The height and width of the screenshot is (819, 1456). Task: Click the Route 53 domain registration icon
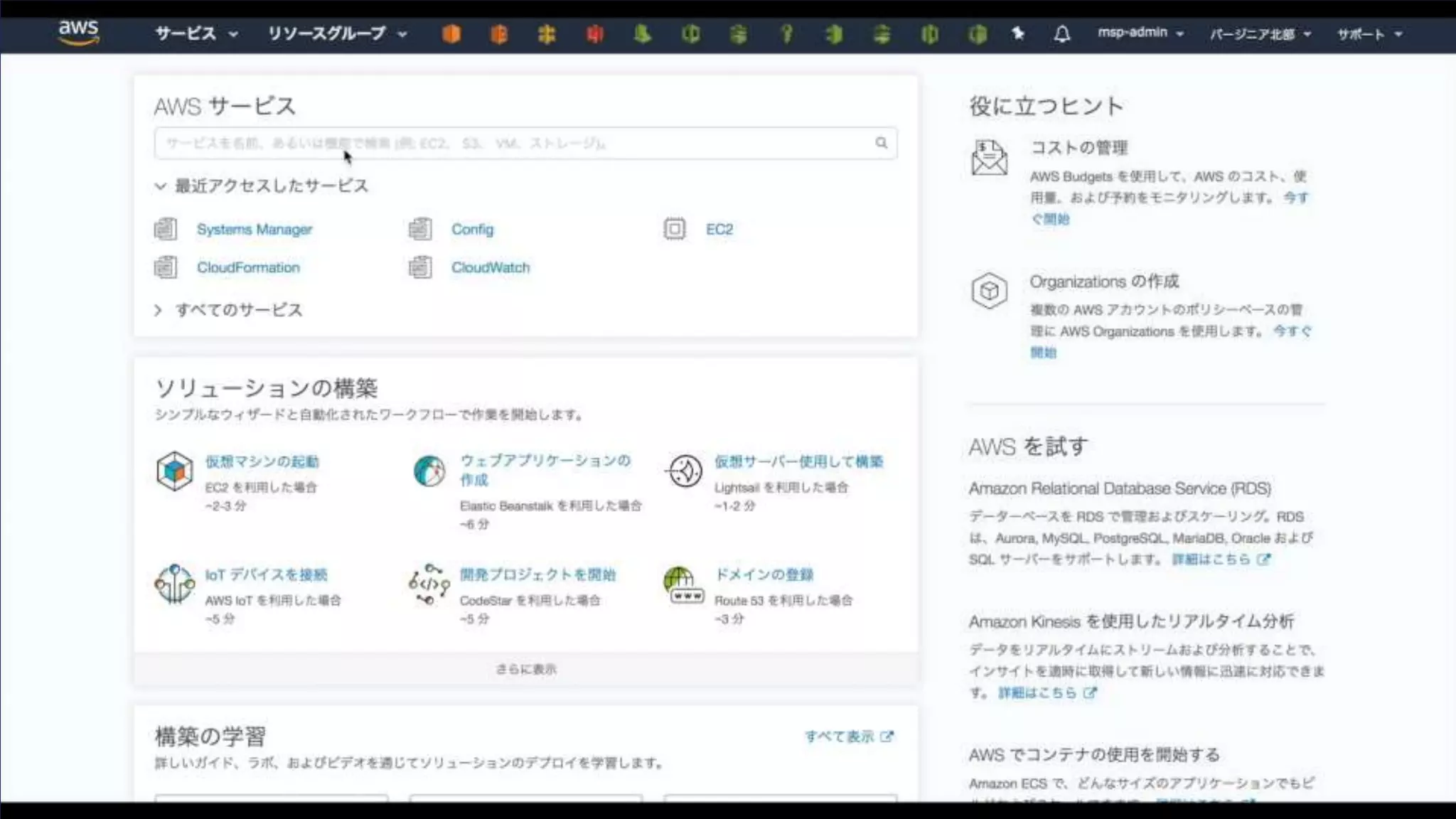(683, 585)
